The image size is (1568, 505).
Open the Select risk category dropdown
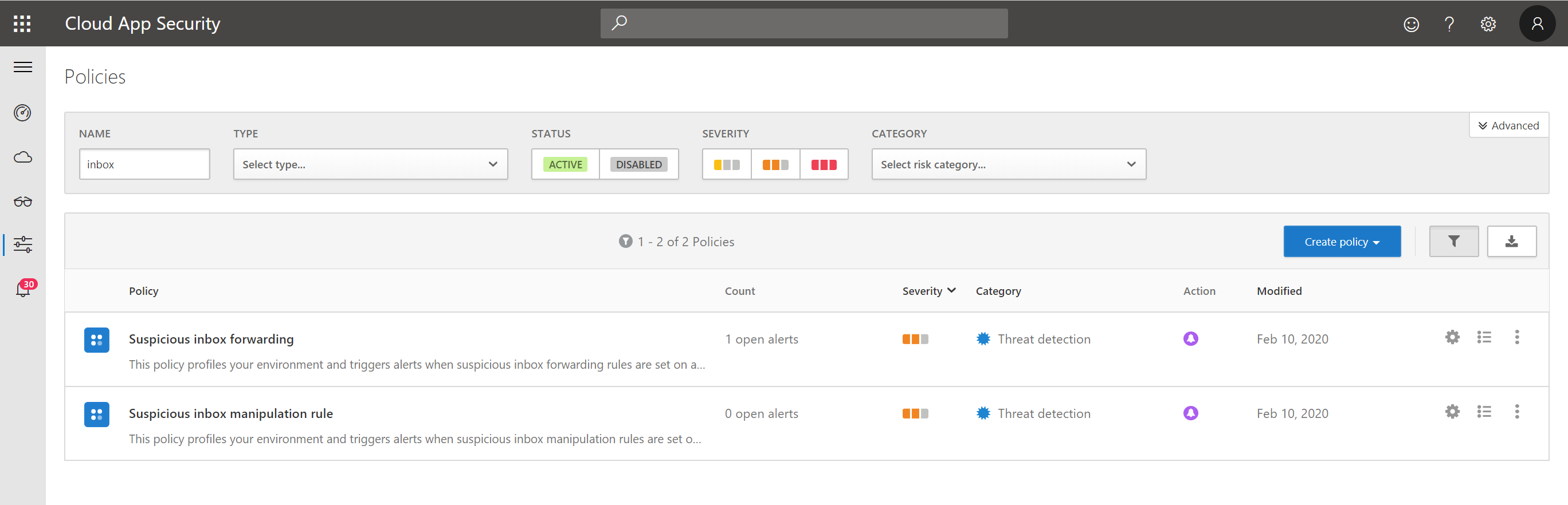tap(1008, 164)
